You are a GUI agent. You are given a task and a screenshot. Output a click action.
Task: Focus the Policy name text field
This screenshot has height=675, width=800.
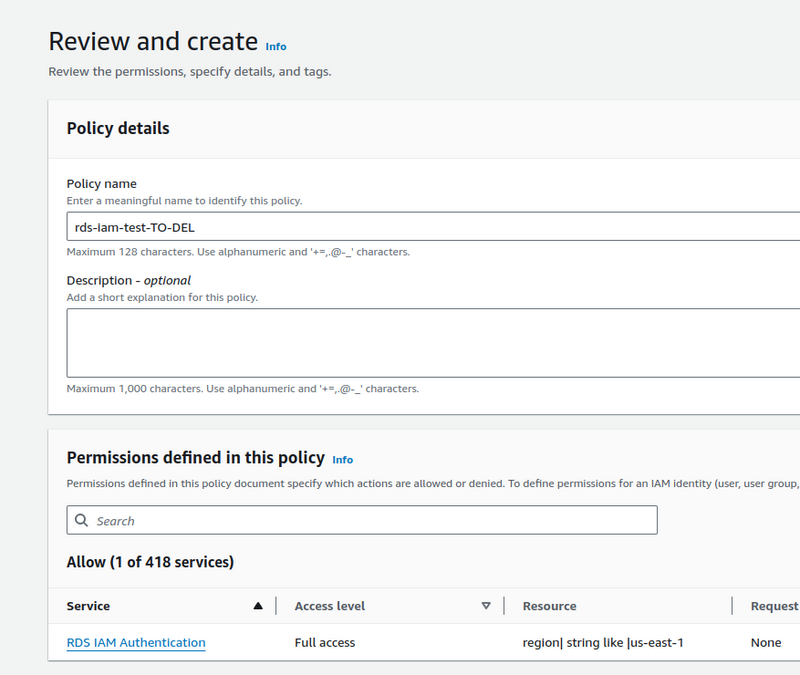(x=430, y=227)
